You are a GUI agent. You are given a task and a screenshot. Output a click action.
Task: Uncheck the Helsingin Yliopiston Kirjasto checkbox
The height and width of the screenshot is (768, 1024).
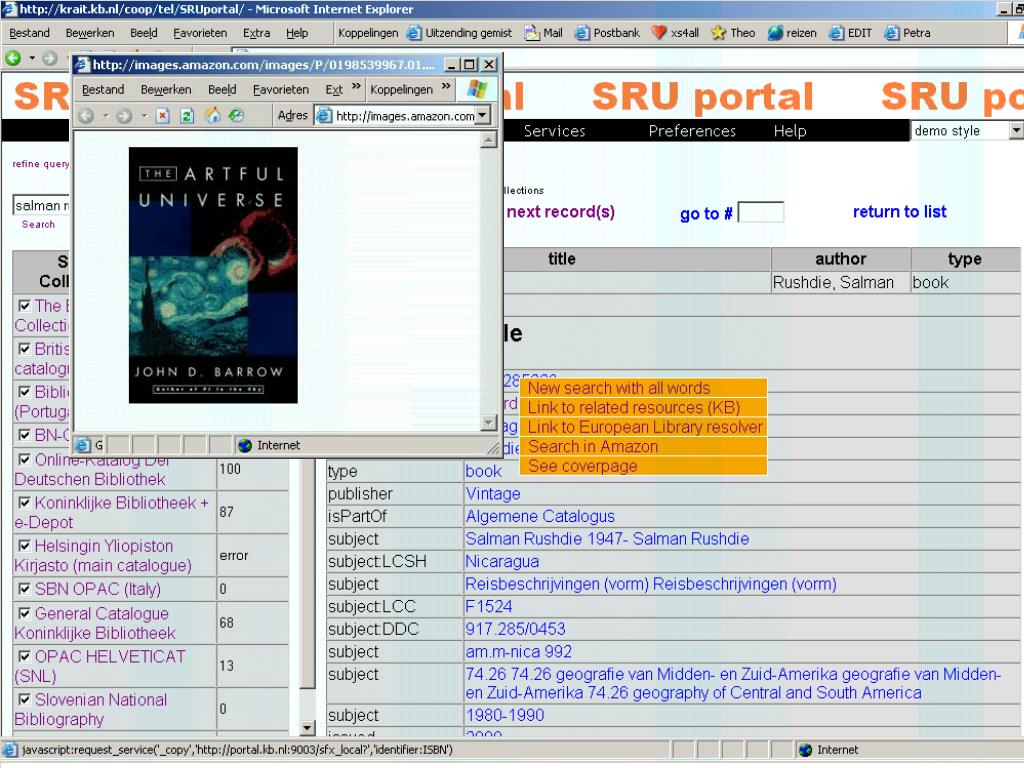(24, 546)
